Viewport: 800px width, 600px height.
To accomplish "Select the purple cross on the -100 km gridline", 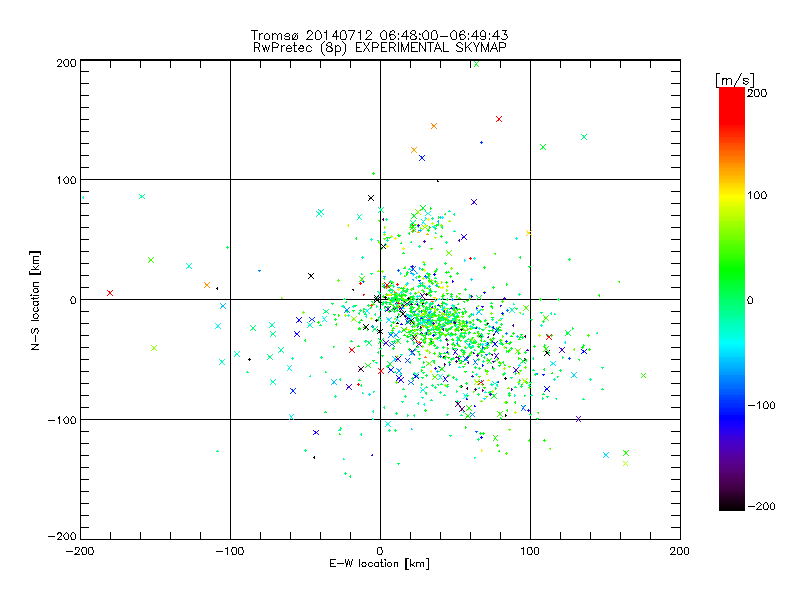I will 578,419.
